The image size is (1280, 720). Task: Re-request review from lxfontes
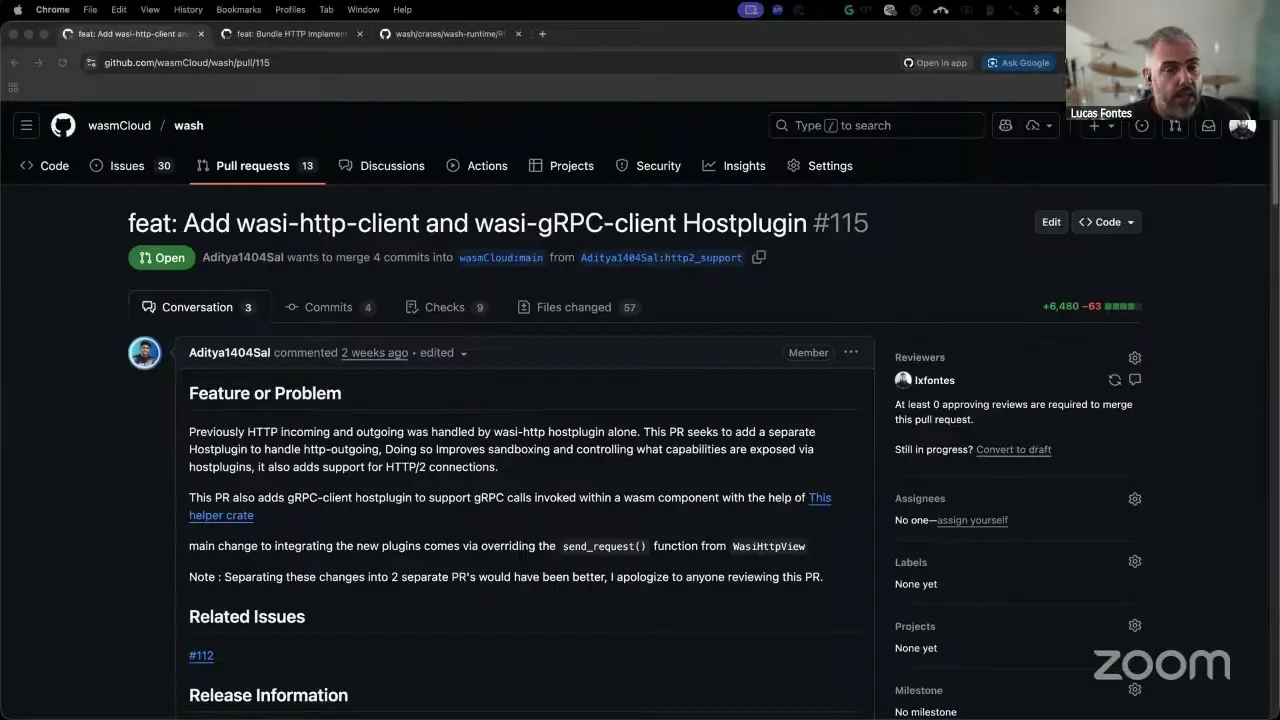tap(1114, 380)
